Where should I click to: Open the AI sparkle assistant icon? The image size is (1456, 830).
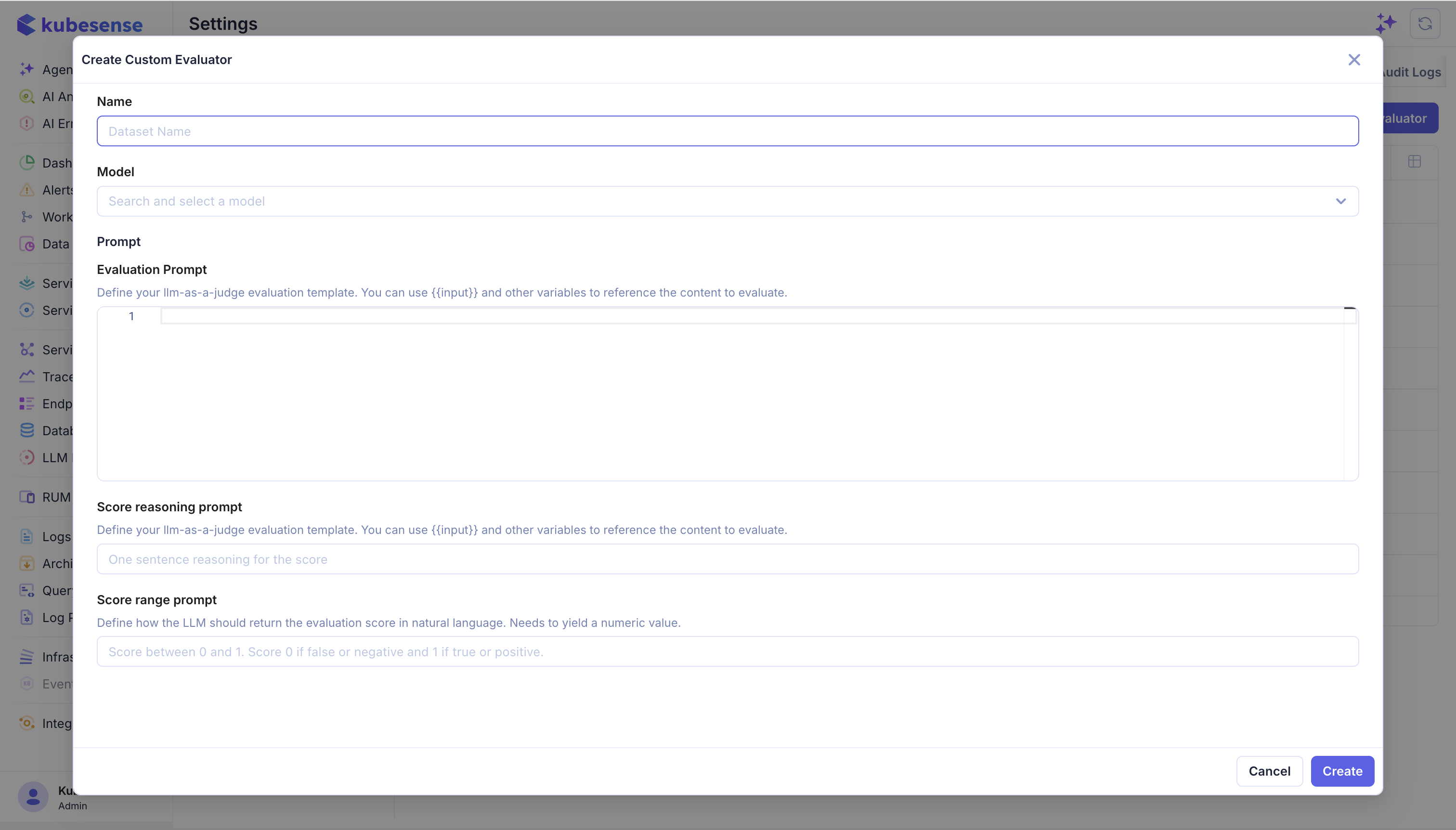point(1385,24)
